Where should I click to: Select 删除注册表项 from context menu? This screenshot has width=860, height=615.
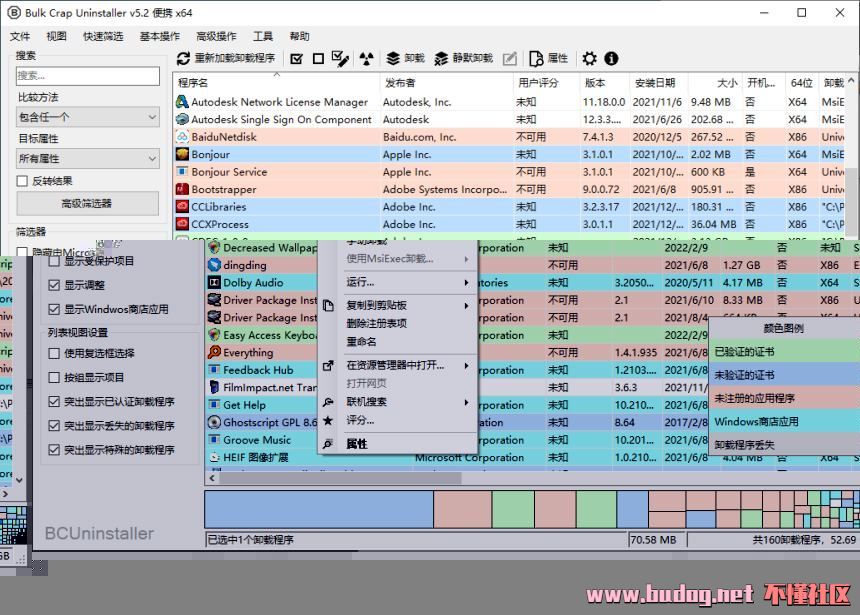click(376, 323)
